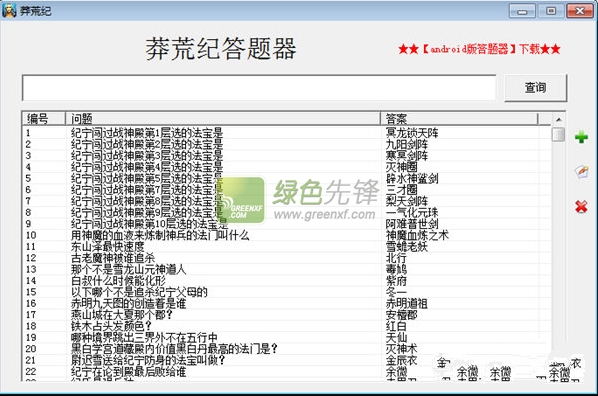Select row 20 about 黑白学宫道藏殿
Viewport: 598px width, 396px height.
click(286, 349)
